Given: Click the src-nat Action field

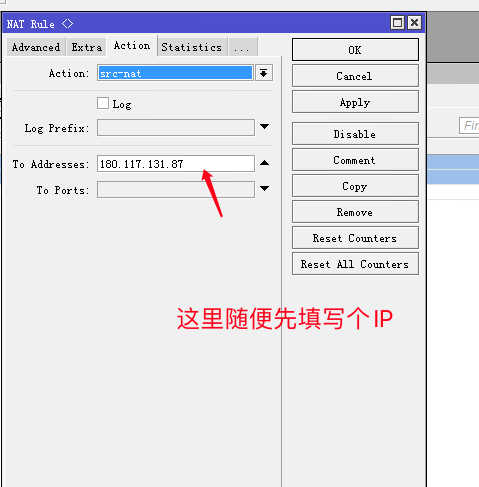Looking at the screenshot, I should pos(176,73).
